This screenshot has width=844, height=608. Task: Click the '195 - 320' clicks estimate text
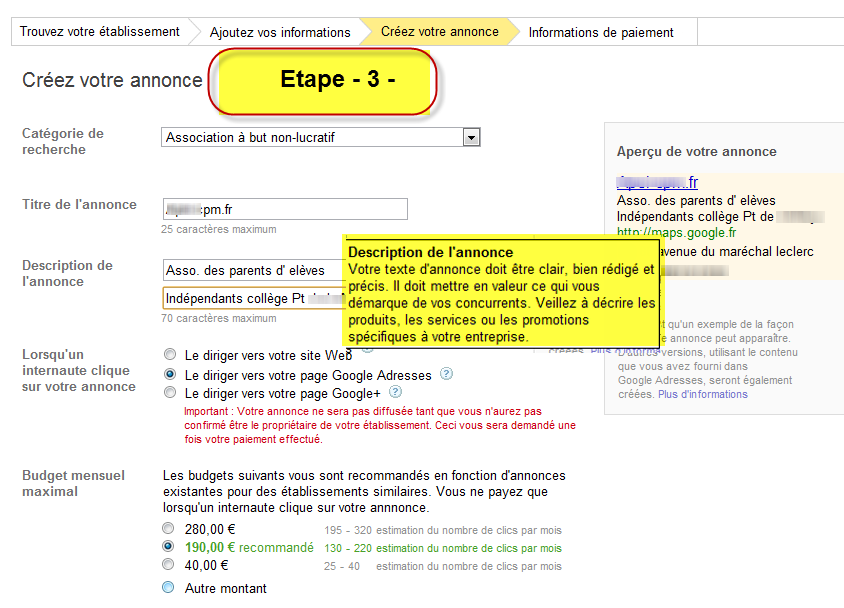click(x=348, y=530)
